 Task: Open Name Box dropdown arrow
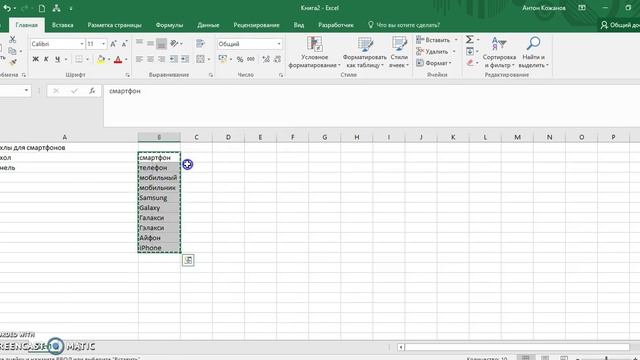coord(26,90)
